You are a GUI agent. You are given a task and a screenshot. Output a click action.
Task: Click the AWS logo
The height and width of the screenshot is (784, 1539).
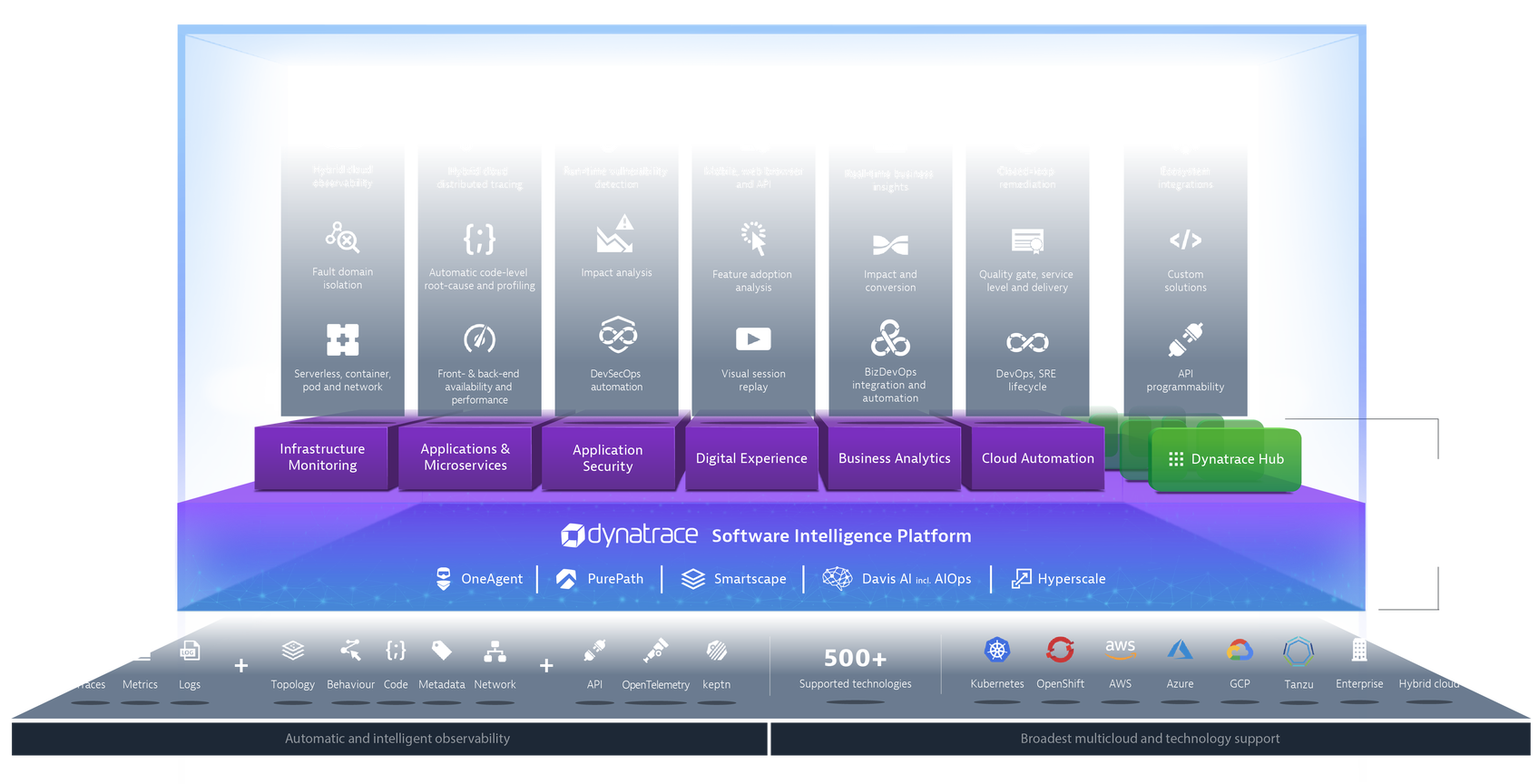[x=1121, y=650]
